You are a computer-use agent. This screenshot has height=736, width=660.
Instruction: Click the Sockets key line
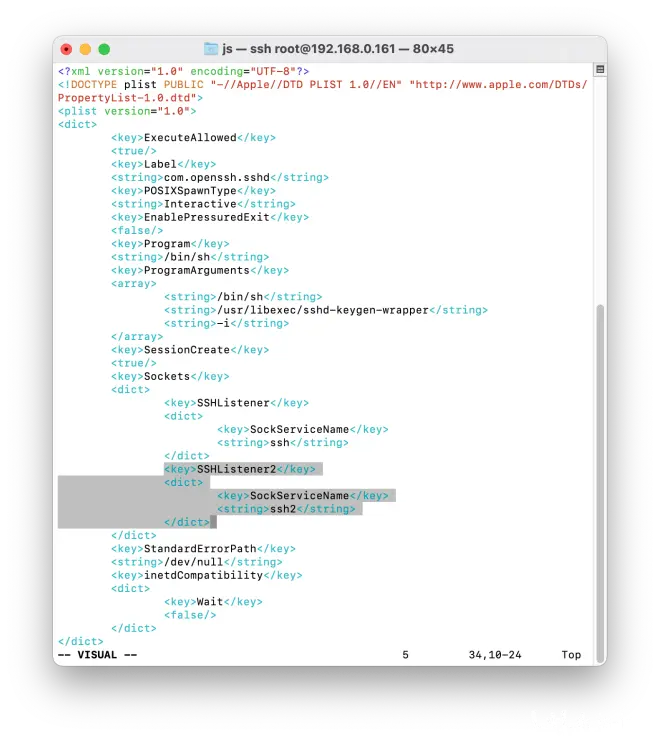[x=170, y=376]
